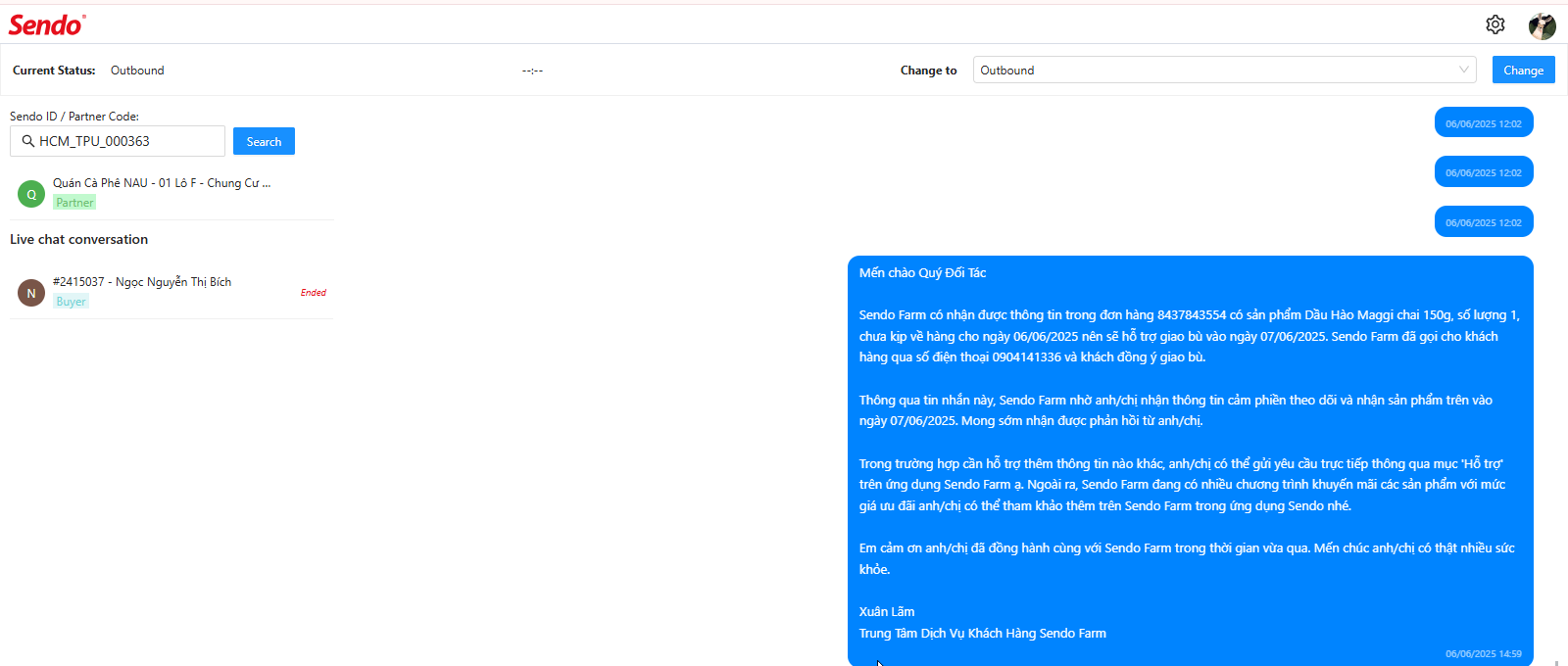Open conversation #2415037 Ngọc Nguyễn Thị Bích
The image size is (1568, 666).
pyautogui.click(x=171, y=292)
